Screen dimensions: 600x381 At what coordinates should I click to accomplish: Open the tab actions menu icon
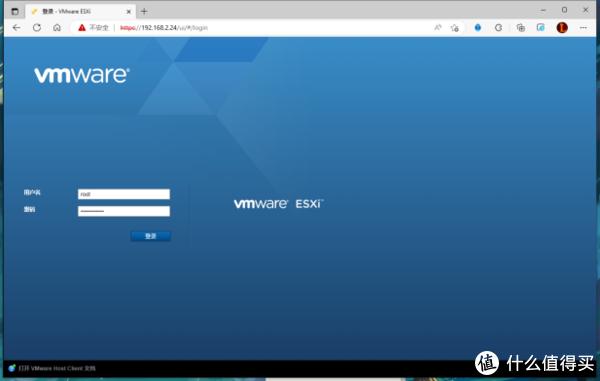pos(15,11)
